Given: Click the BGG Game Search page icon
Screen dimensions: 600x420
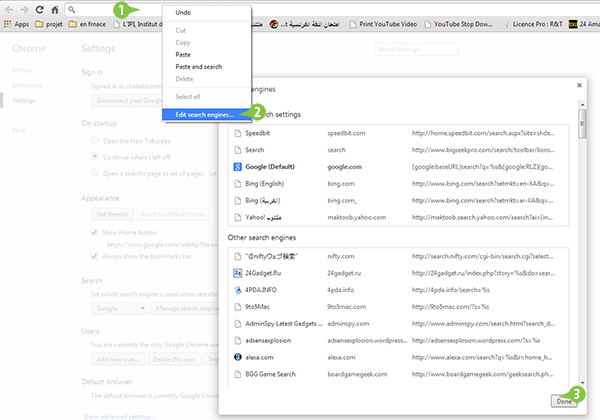Looking at the screenshot, I should (x=238, y=374).
